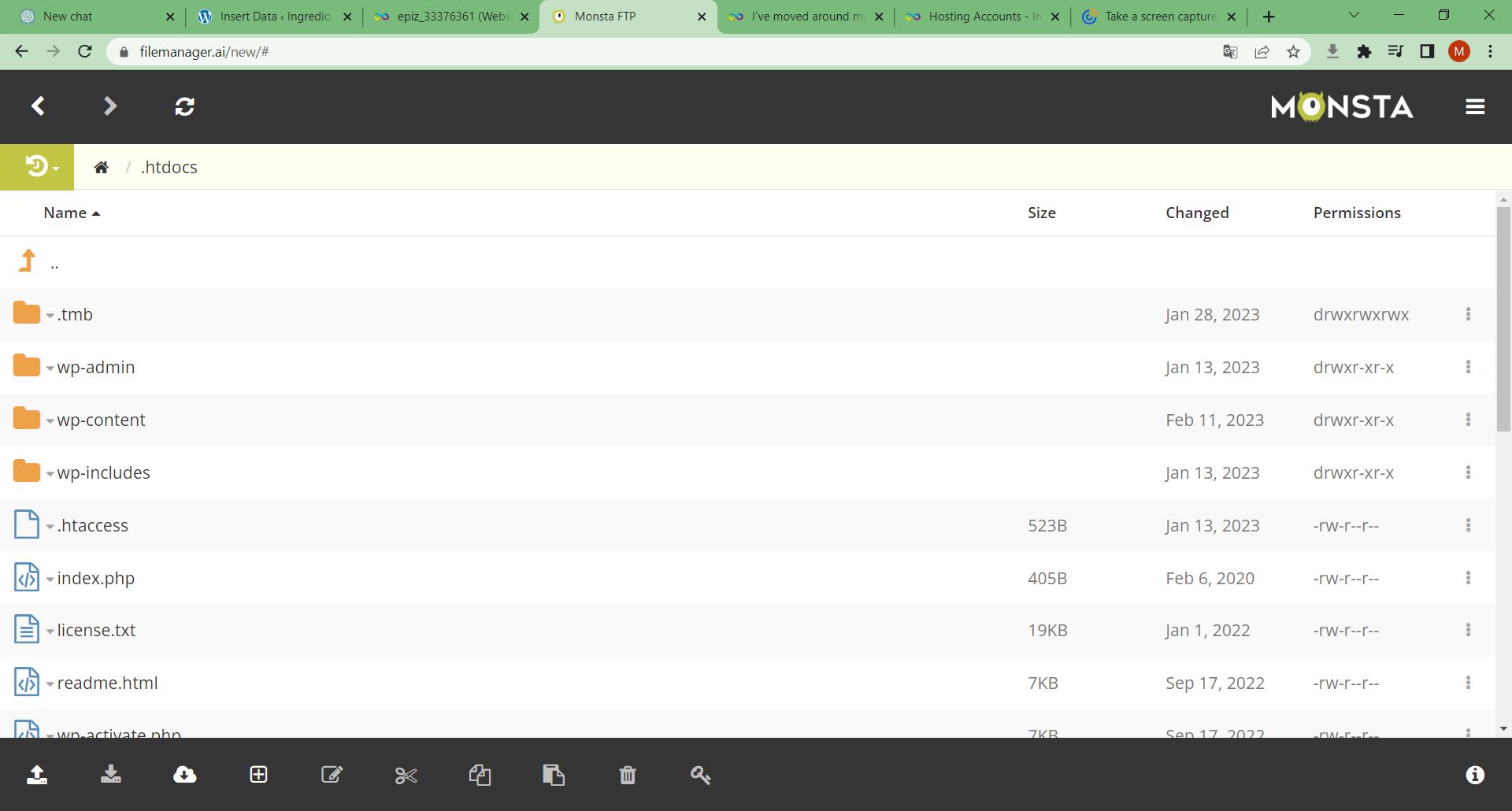1512x811 pixels.
Task: Open three-dot menu for wp-admin row
Action: pos(1468,367)
